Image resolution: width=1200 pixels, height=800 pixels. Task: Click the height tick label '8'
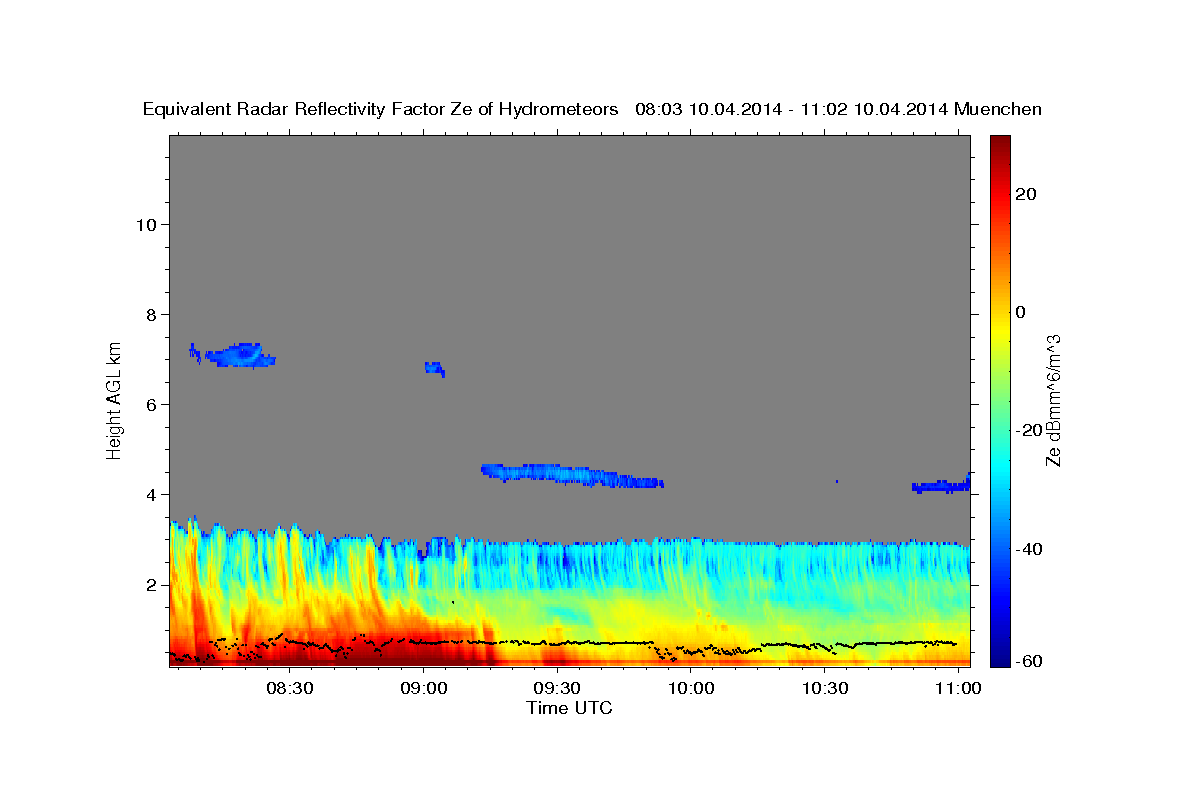pos(149,314)
